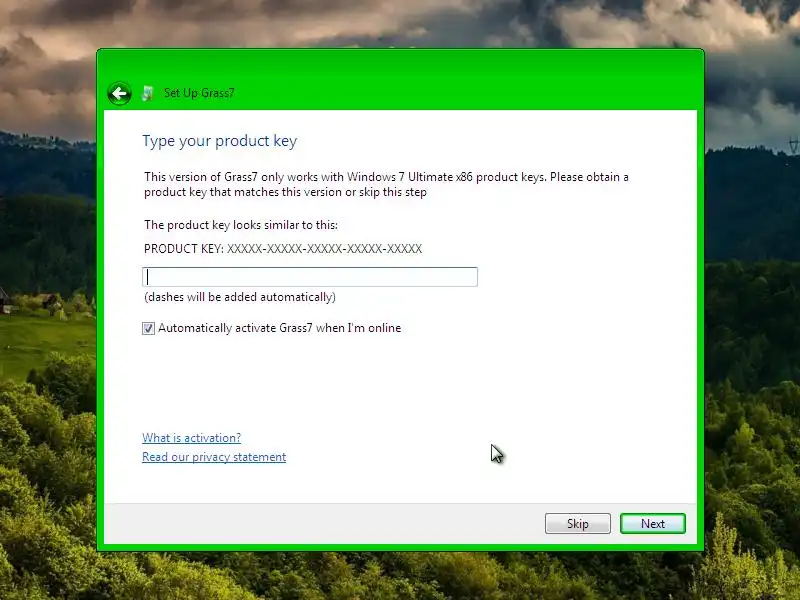This screenshot has height=600, width=800.
Task: Click the setup icon beside Set Up Grass7
Action: pos(147,93)
